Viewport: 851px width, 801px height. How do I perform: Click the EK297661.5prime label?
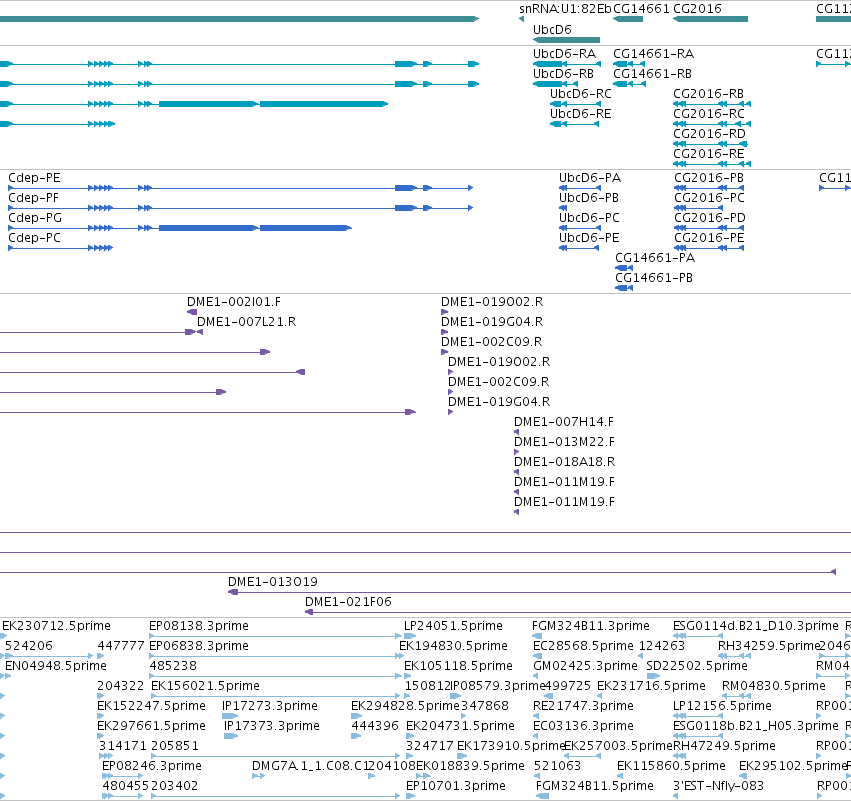pyautogui.click(x=151, y=727)
